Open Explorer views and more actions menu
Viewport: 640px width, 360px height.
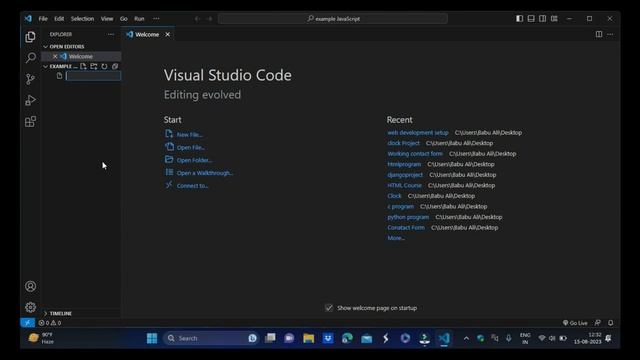[x=111, y=34]
